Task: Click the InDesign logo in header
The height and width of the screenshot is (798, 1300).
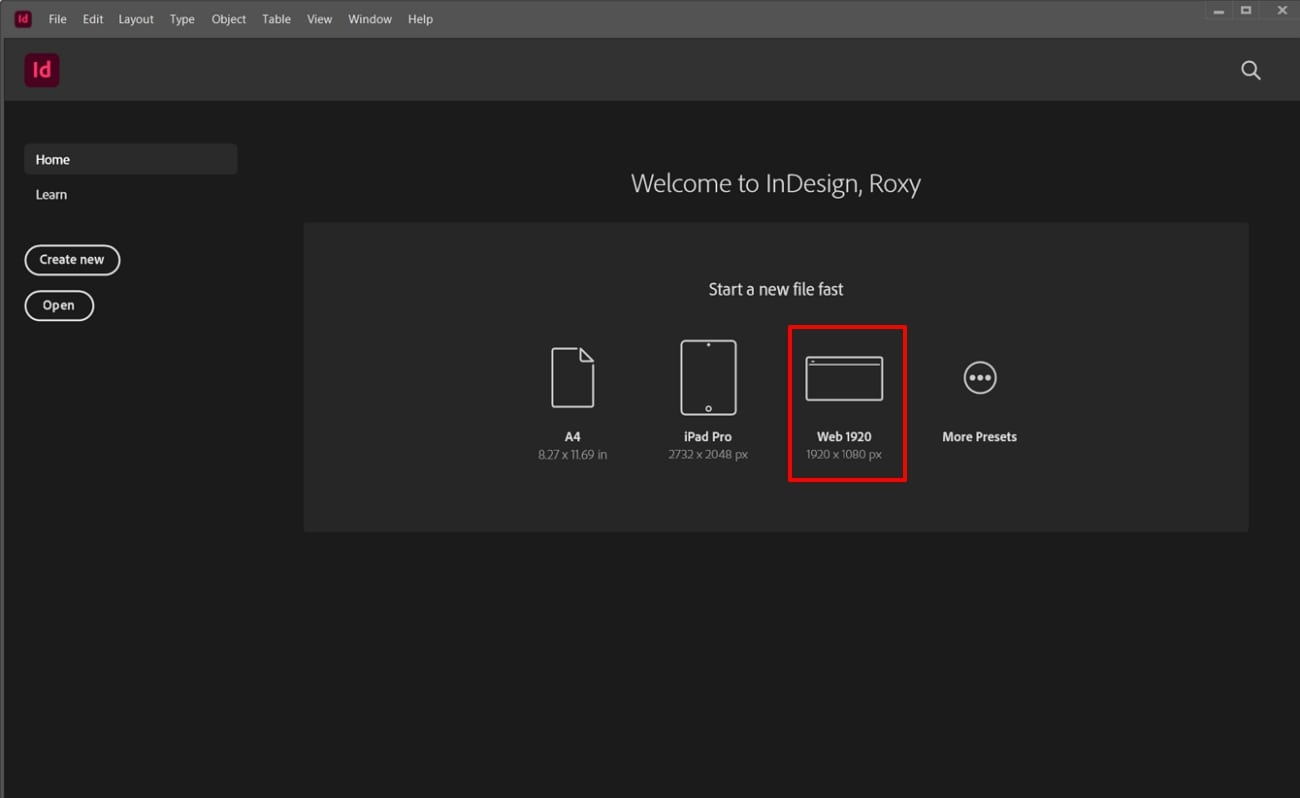Action: pyautogui.click(x=42, y=70)
